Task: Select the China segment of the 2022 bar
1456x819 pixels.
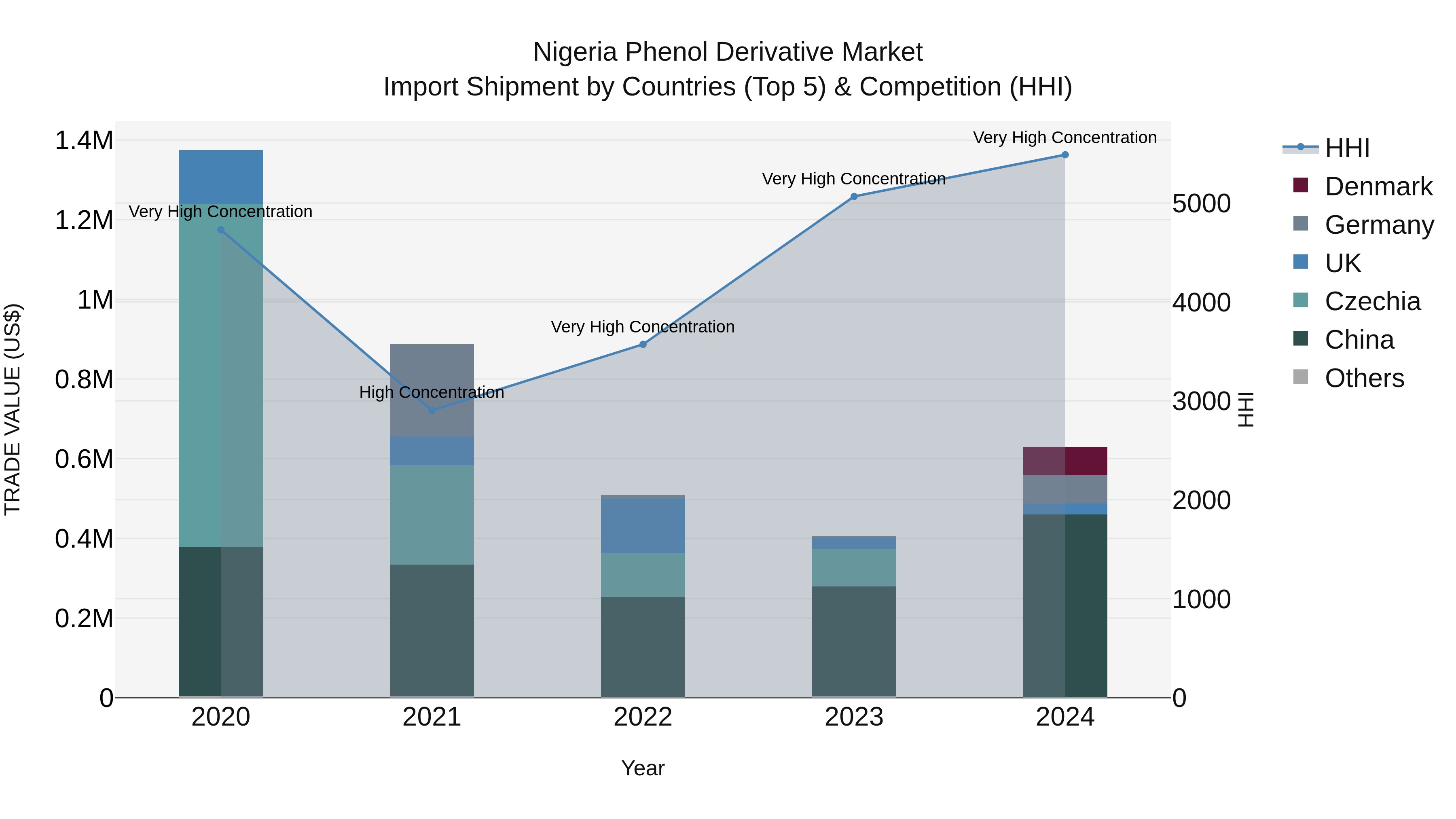Action: 643,647
